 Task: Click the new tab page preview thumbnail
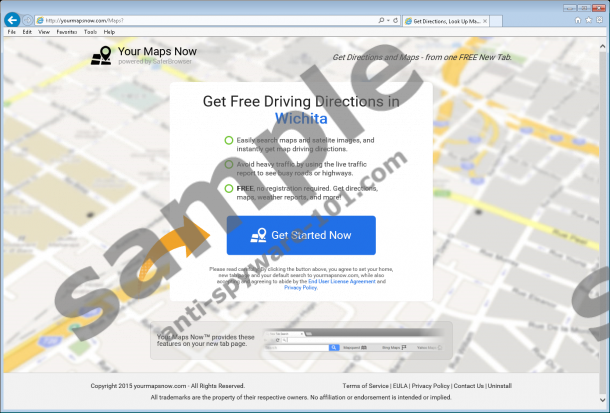tap(350, 340)
